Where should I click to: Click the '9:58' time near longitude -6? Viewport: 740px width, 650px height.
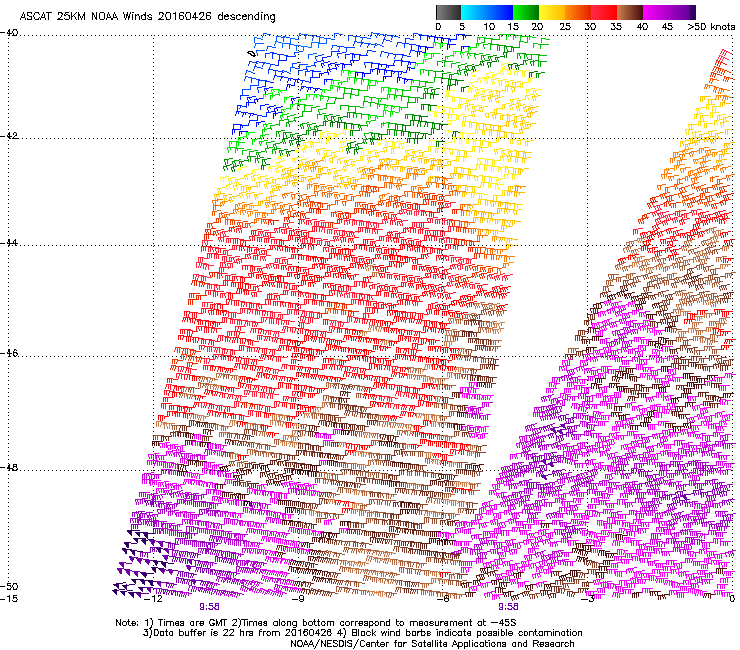click(508, 607)
